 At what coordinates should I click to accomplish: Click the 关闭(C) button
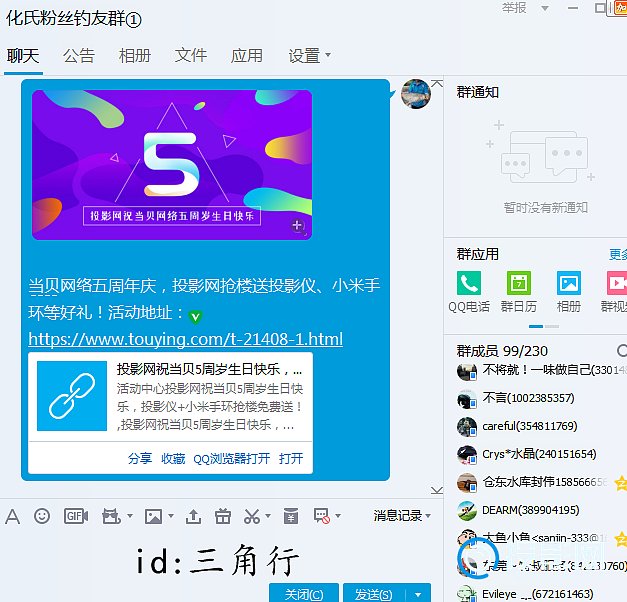[304, 594]
